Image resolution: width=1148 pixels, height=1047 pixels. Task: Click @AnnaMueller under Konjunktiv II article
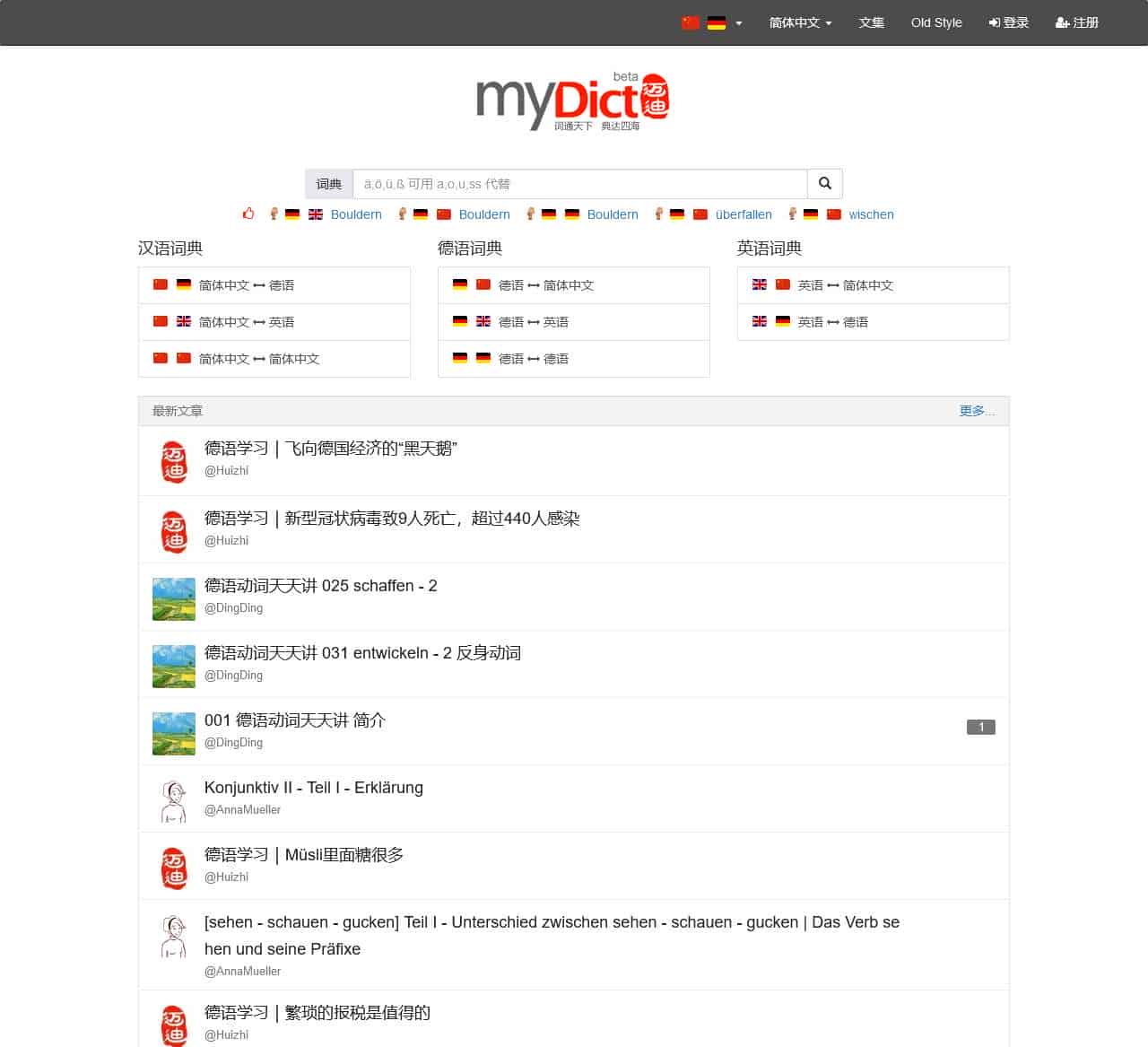pos(242,809)
